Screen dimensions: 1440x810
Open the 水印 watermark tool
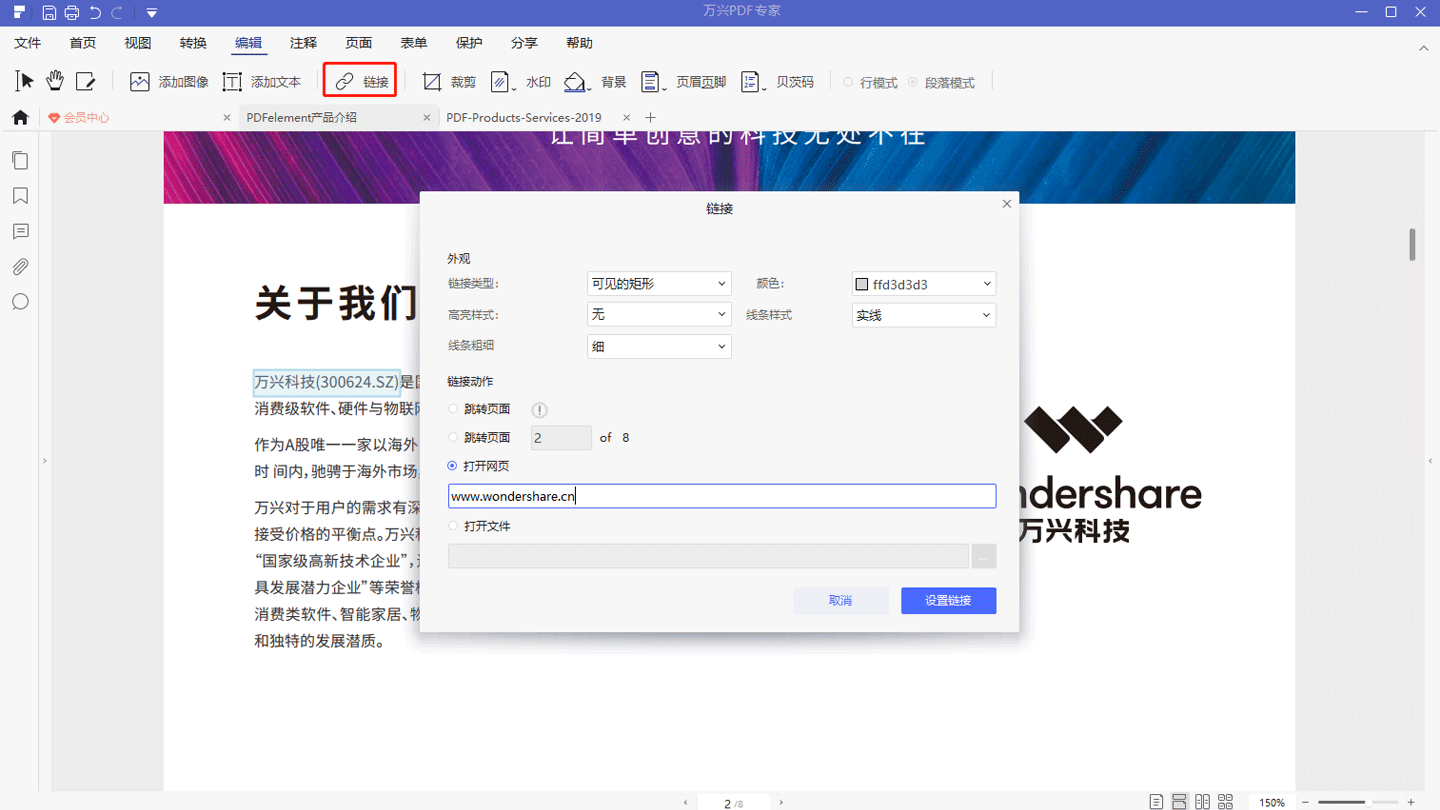(521, 82)
